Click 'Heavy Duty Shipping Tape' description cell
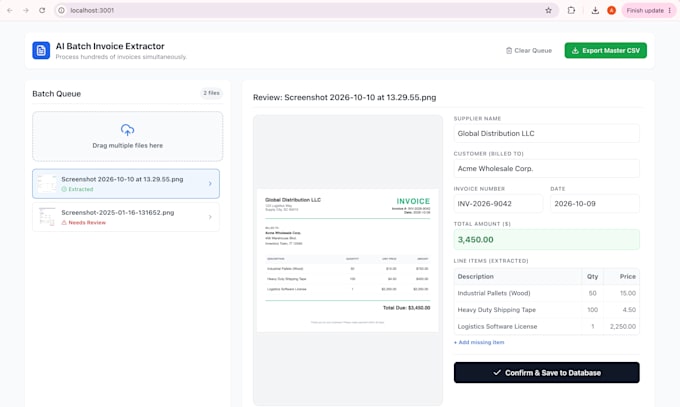 tap(518, 310)
